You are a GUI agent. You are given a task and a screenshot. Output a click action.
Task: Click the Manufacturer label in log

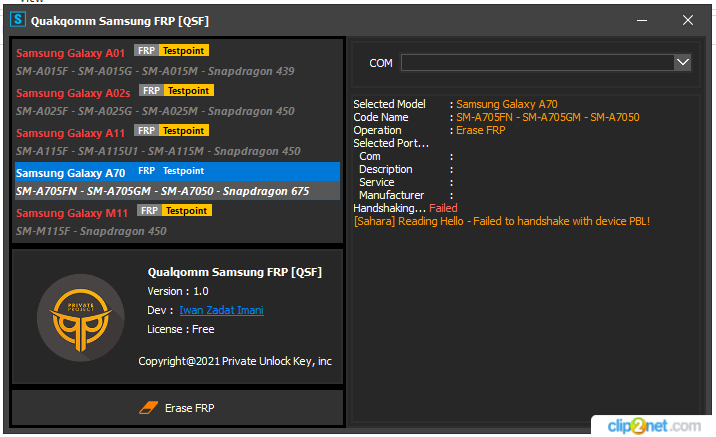[x=391, y=195]
